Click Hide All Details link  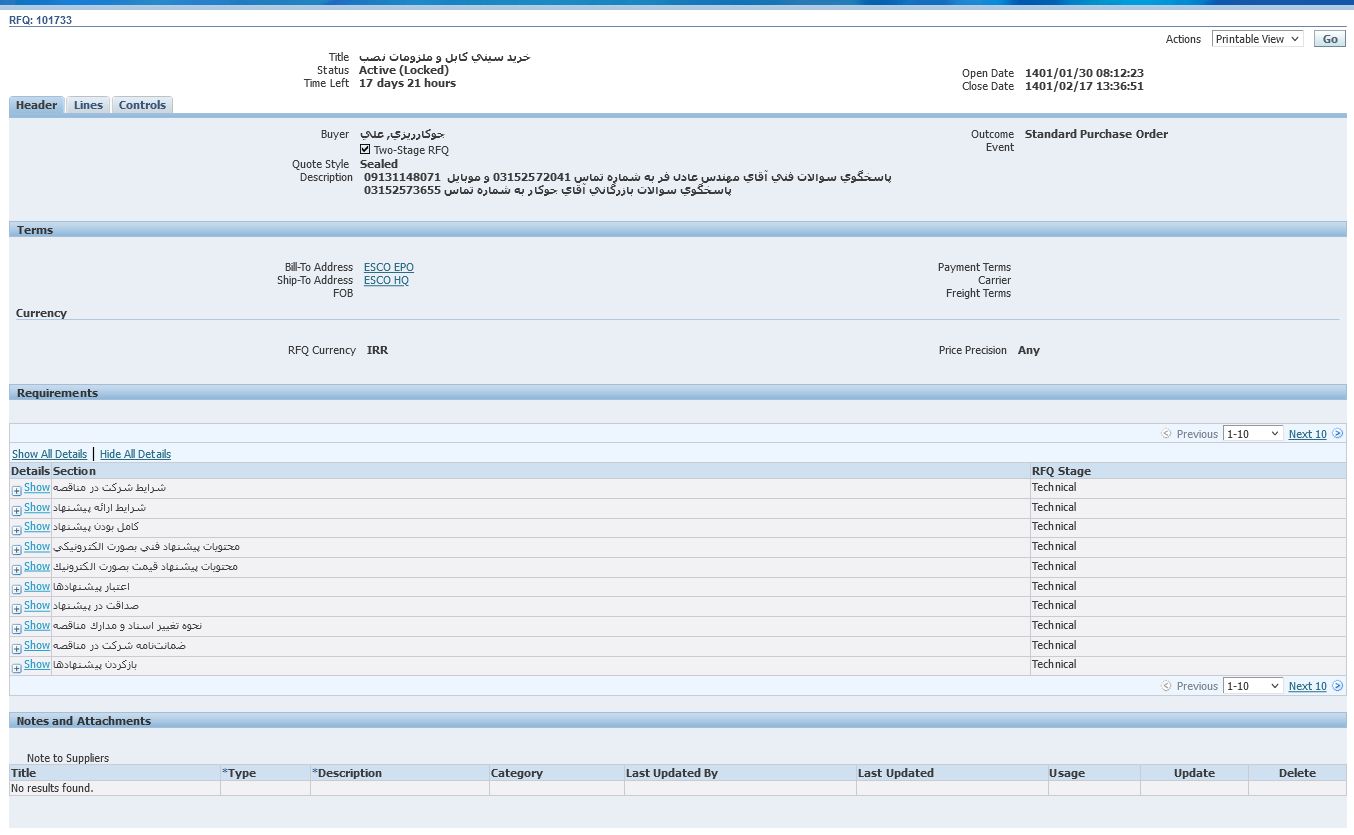click(135, 454)
